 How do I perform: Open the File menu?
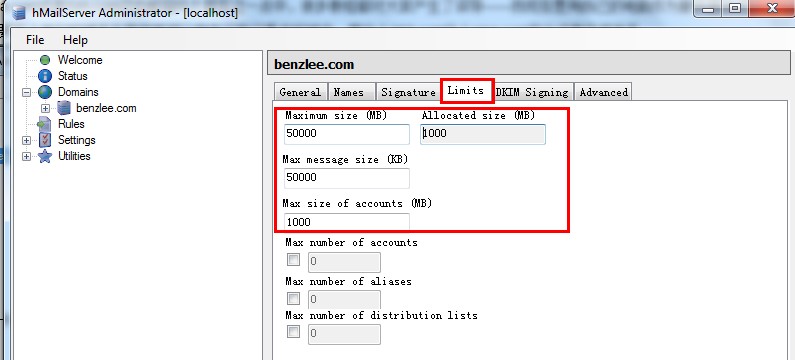click(x=35, y=40)
